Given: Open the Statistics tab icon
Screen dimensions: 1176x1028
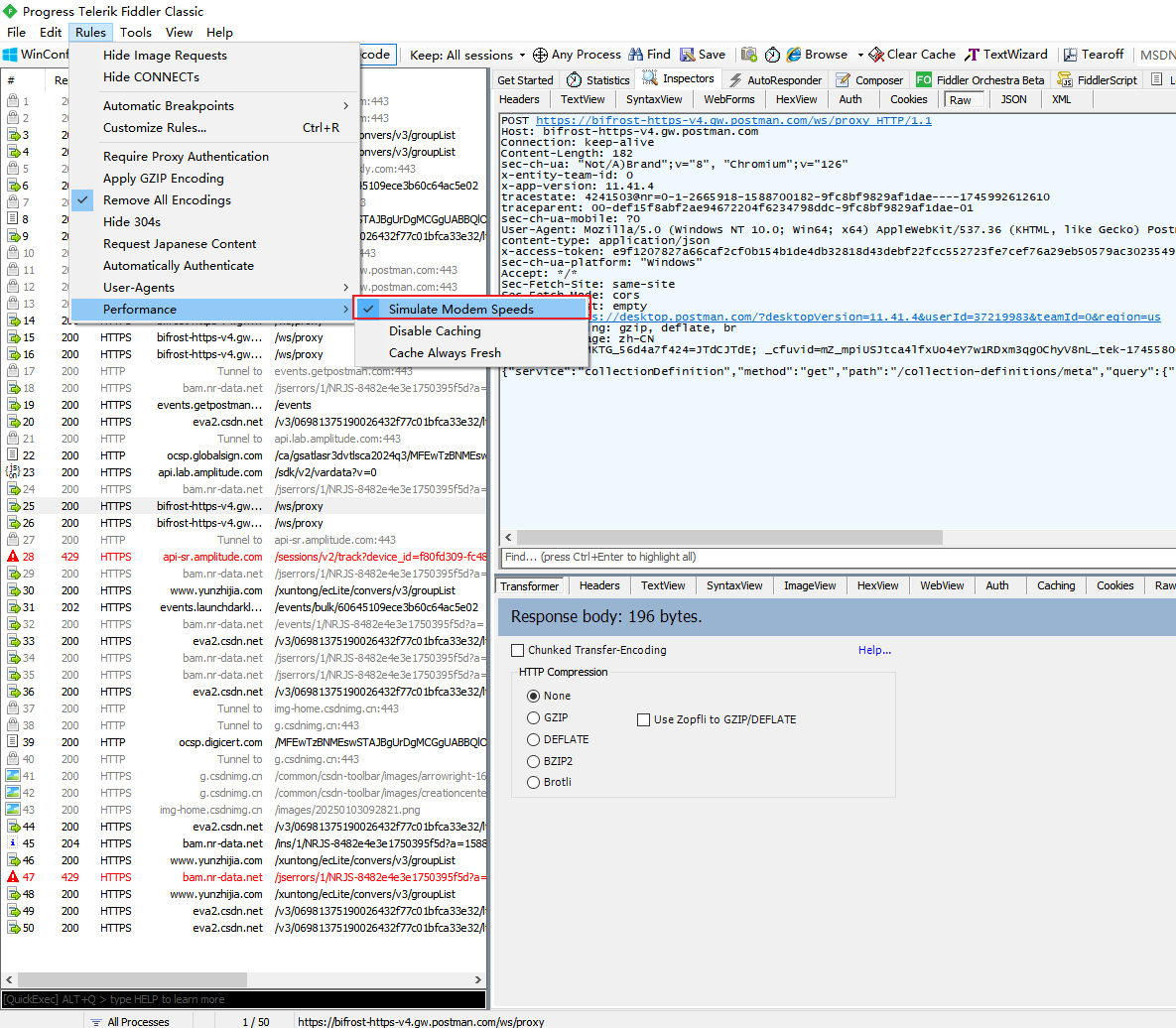Looking at the screenshot, I should (x=574, y=79).
